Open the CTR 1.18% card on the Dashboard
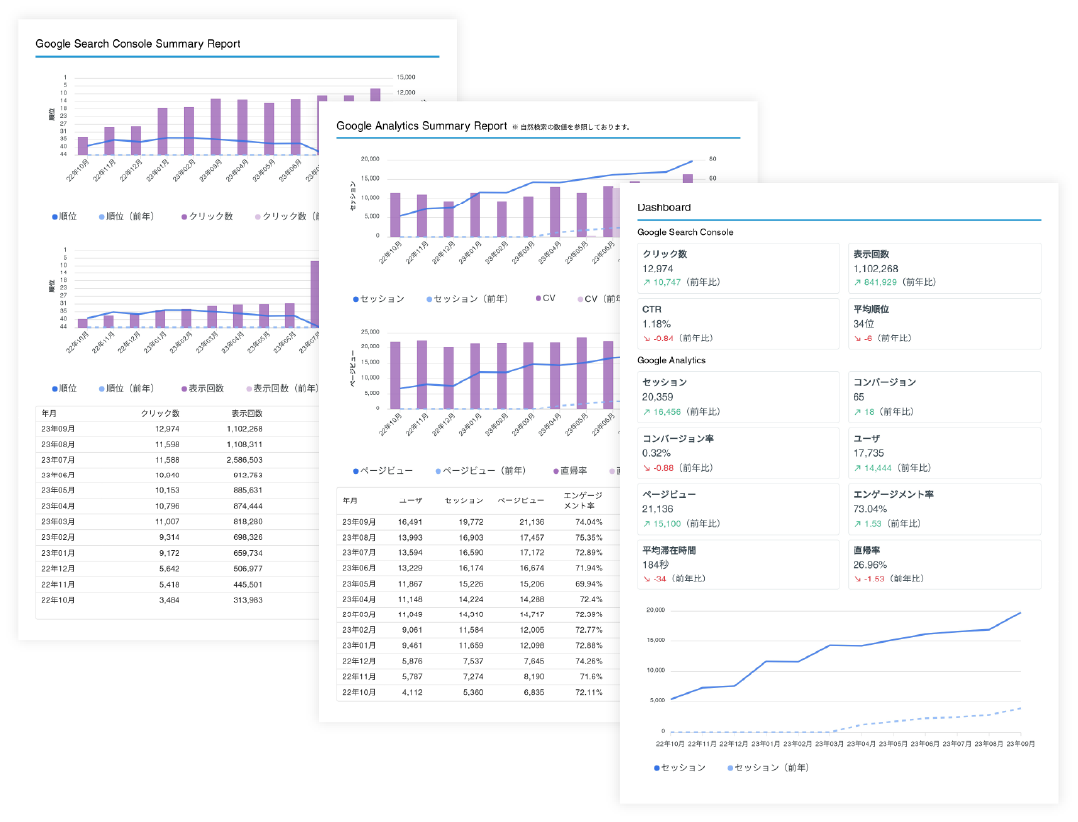 (738, 324)
